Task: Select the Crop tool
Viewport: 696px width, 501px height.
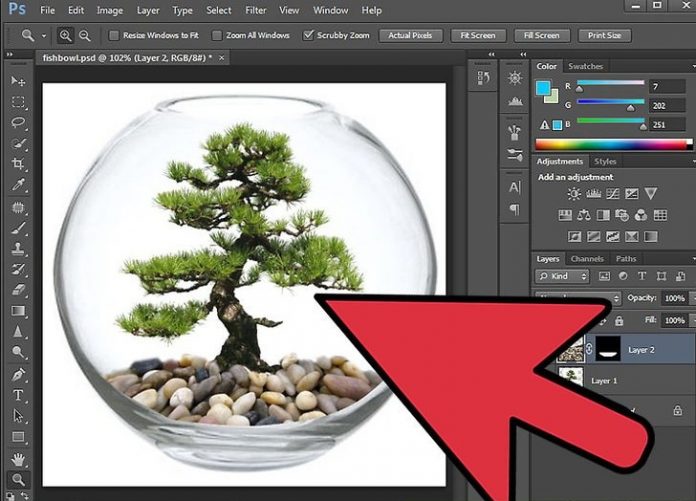Action: 18,164
